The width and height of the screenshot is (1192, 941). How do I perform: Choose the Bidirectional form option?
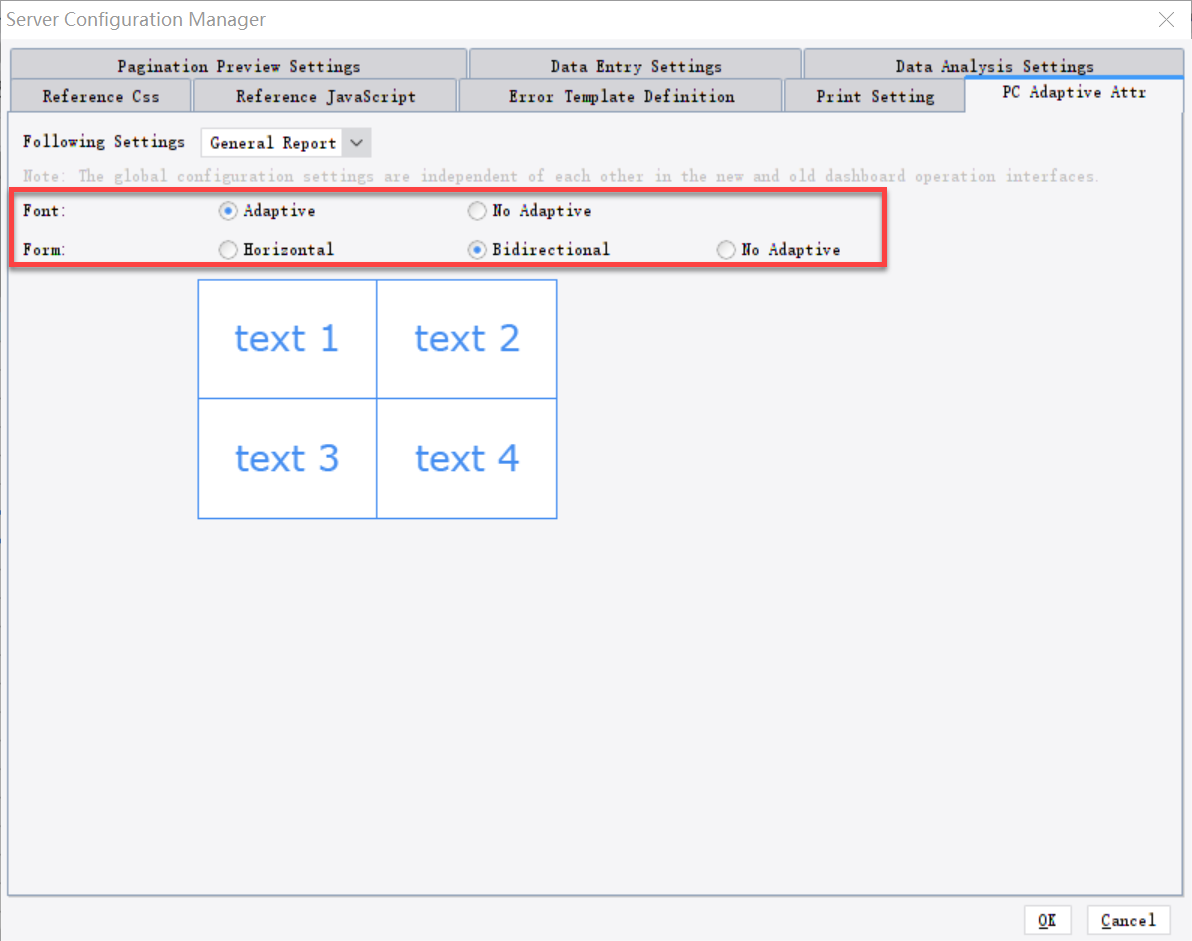coord(477,249)
